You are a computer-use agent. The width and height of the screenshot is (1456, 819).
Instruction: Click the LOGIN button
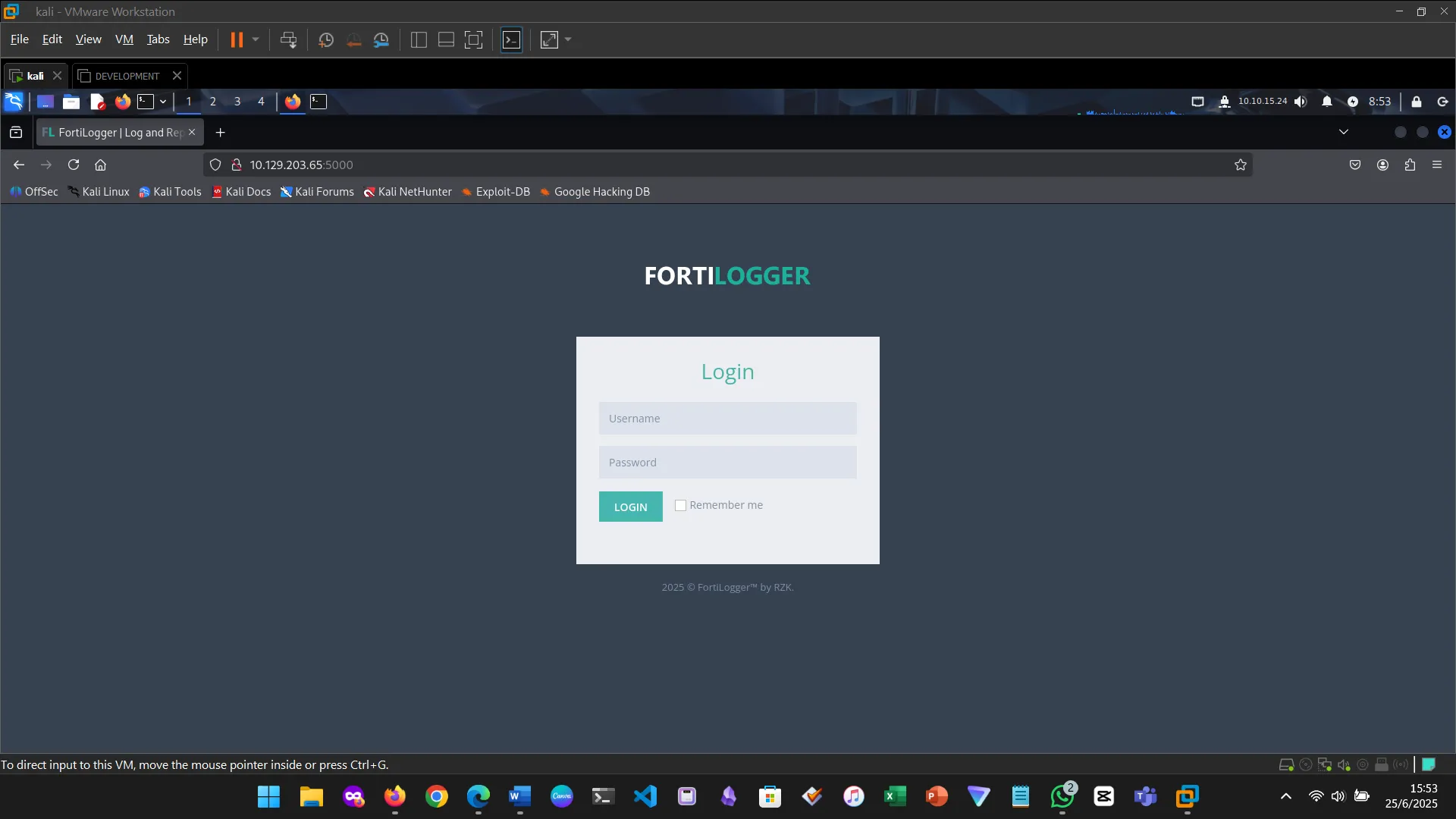point(630,506)
